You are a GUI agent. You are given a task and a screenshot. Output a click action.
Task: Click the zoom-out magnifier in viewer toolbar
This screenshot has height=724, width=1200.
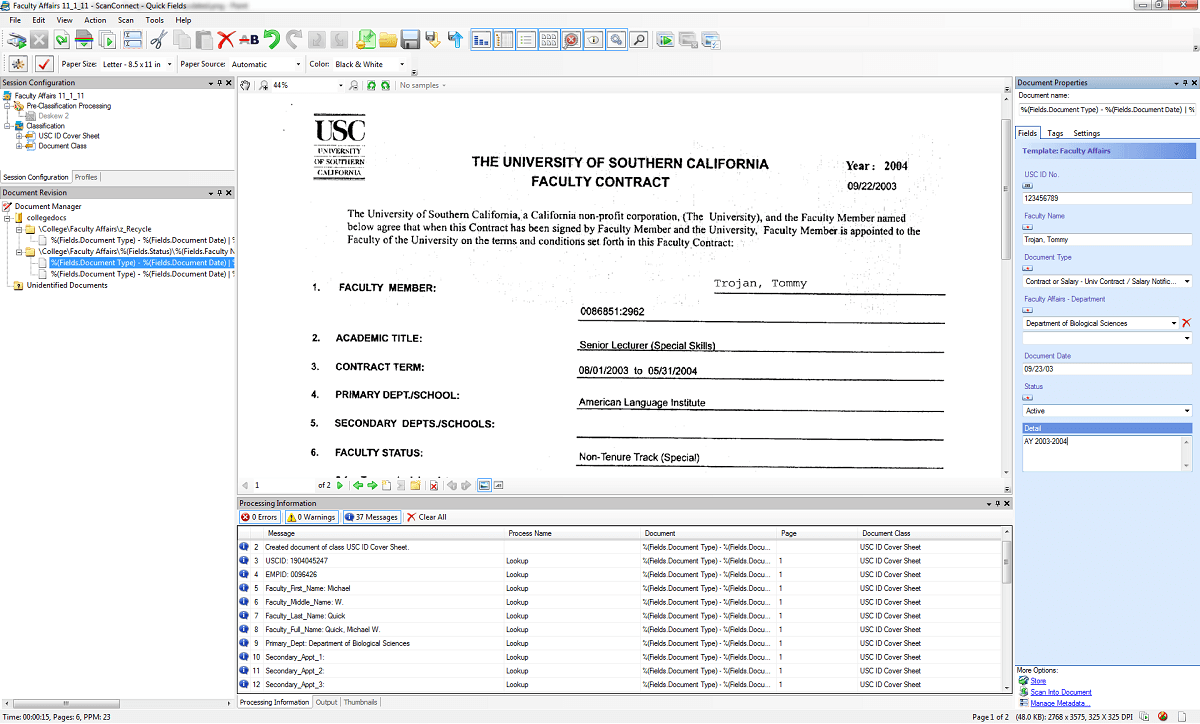click(353, 85)
